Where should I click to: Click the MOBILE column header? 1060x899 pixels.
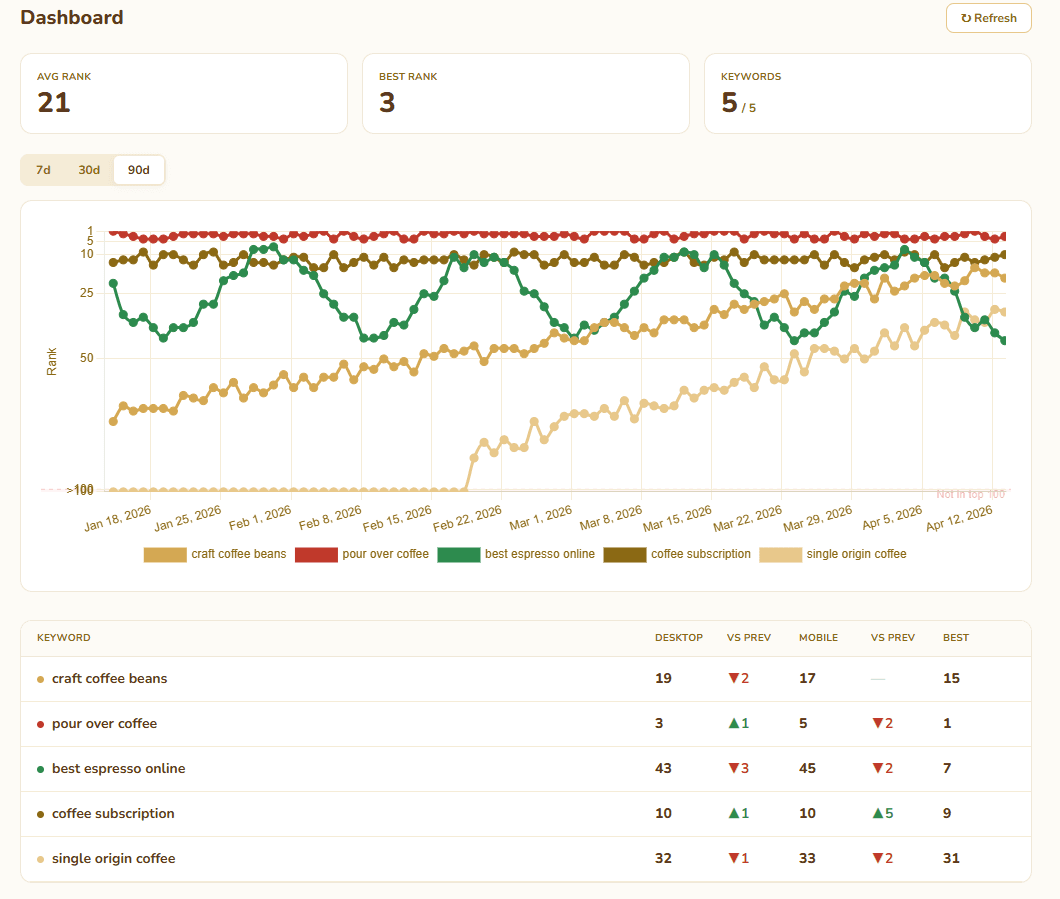(x=818, y=637)
